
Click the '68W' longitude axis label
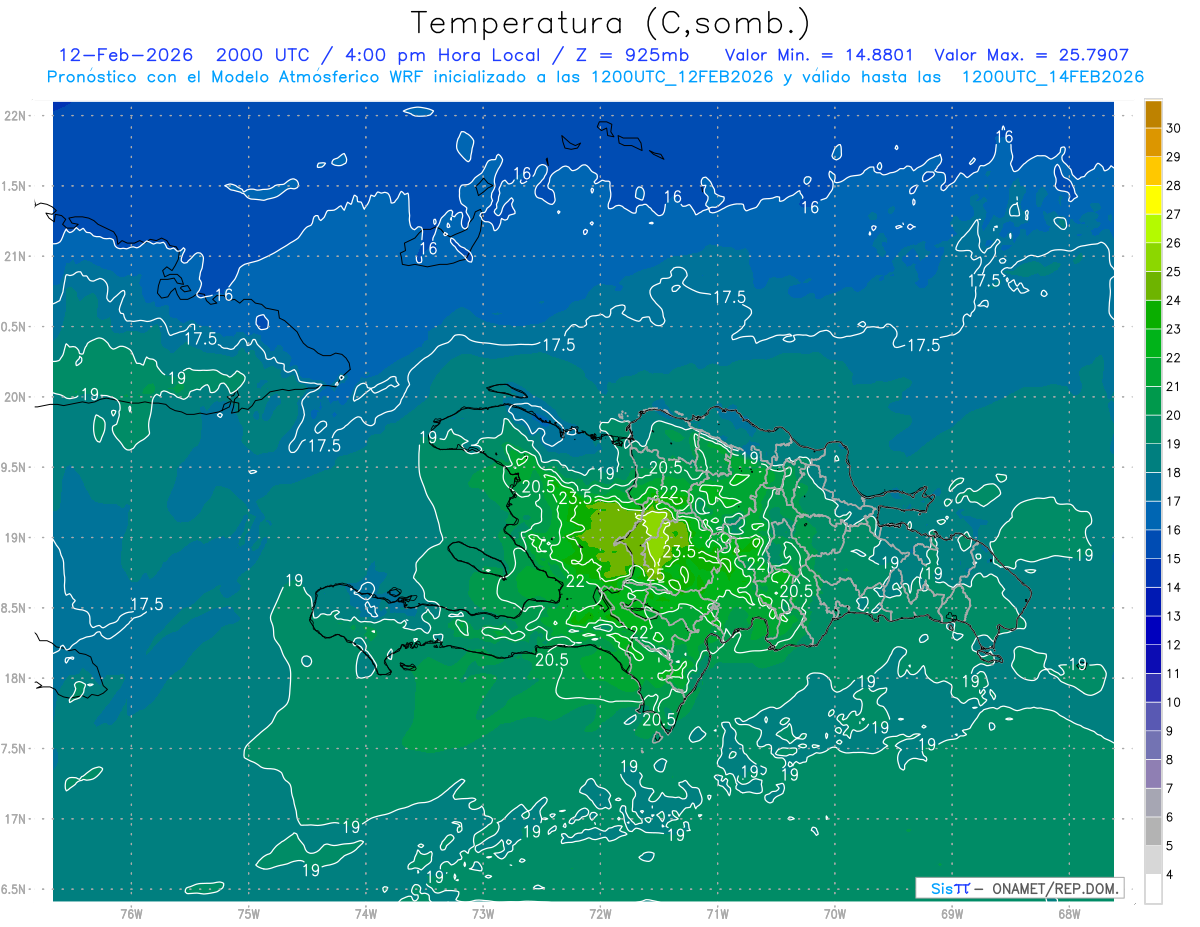click(1069, 914)
